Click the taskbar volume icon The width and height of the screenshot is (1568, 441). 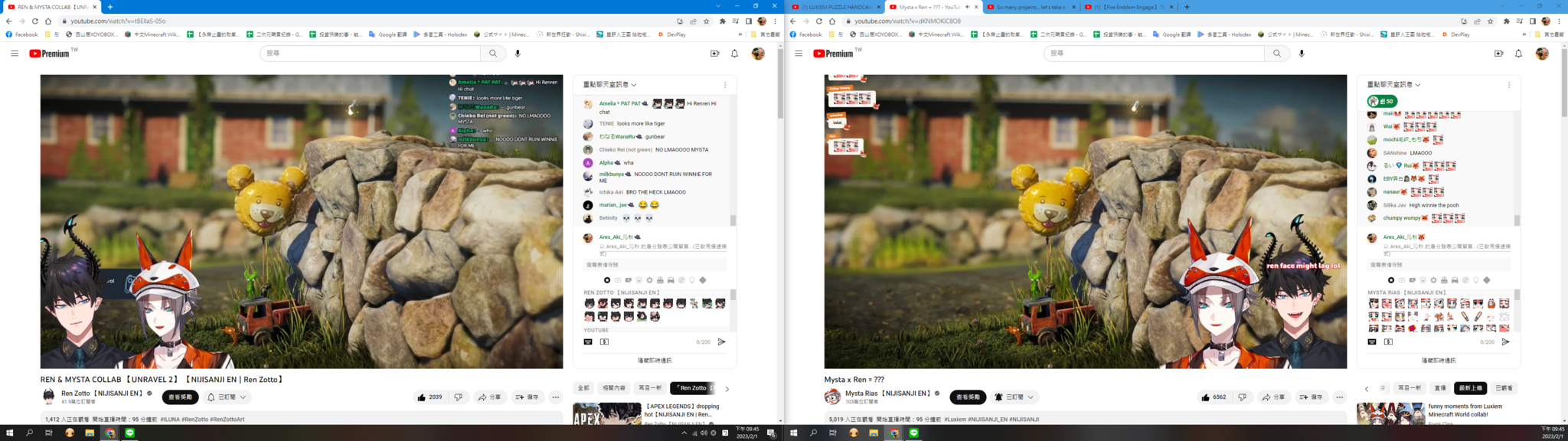click(704, 433)
